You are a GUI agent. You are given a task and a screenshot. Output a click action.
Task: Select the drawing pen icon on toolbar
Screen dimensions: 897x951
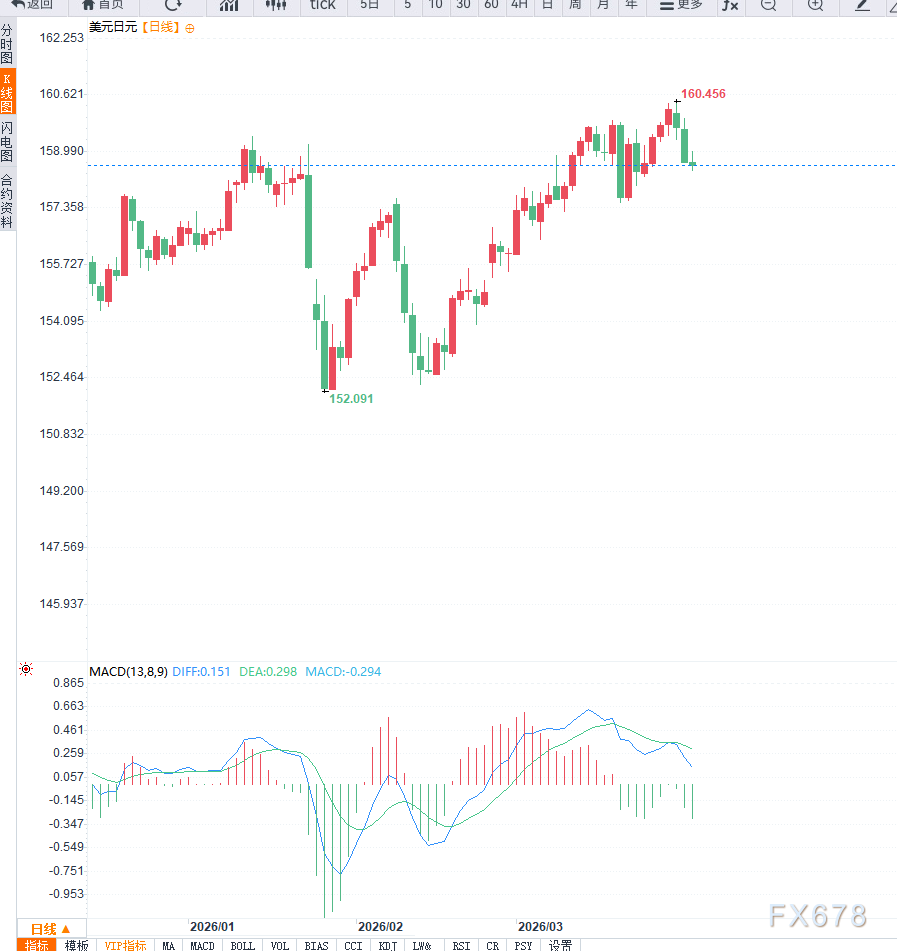[x=862, y=7]
